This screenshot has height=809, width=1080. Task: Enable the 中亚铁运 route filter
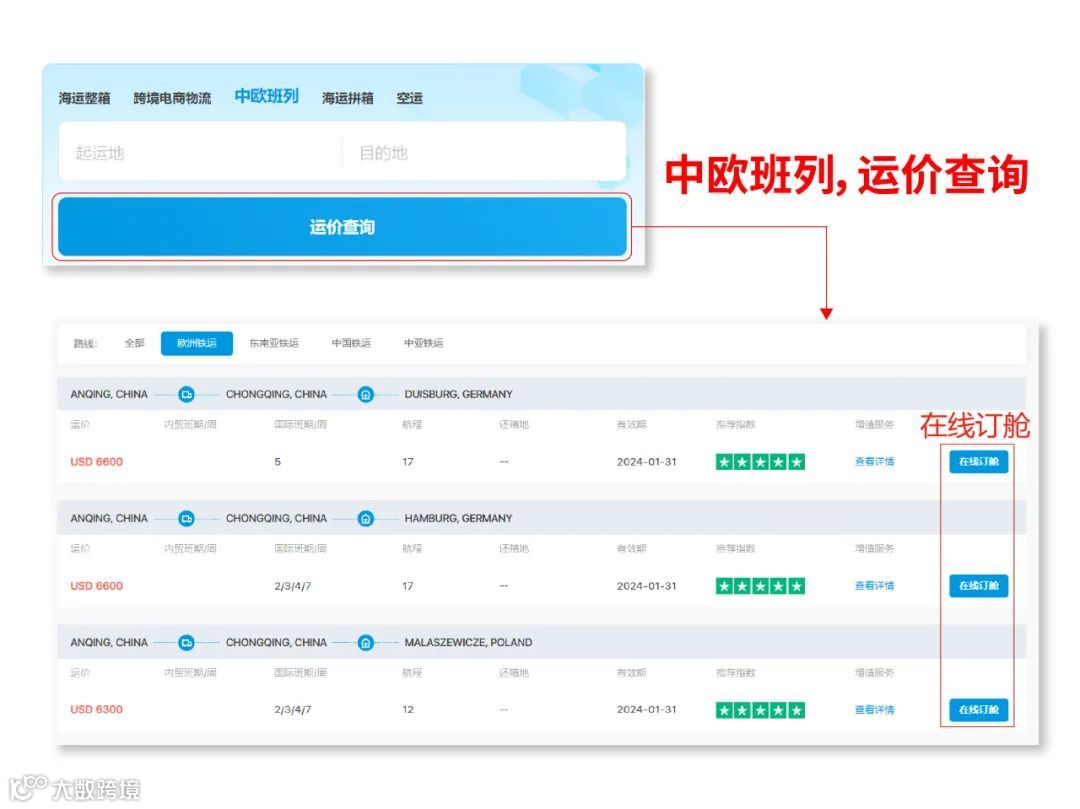pyautogui.click(x=424, y=343)
